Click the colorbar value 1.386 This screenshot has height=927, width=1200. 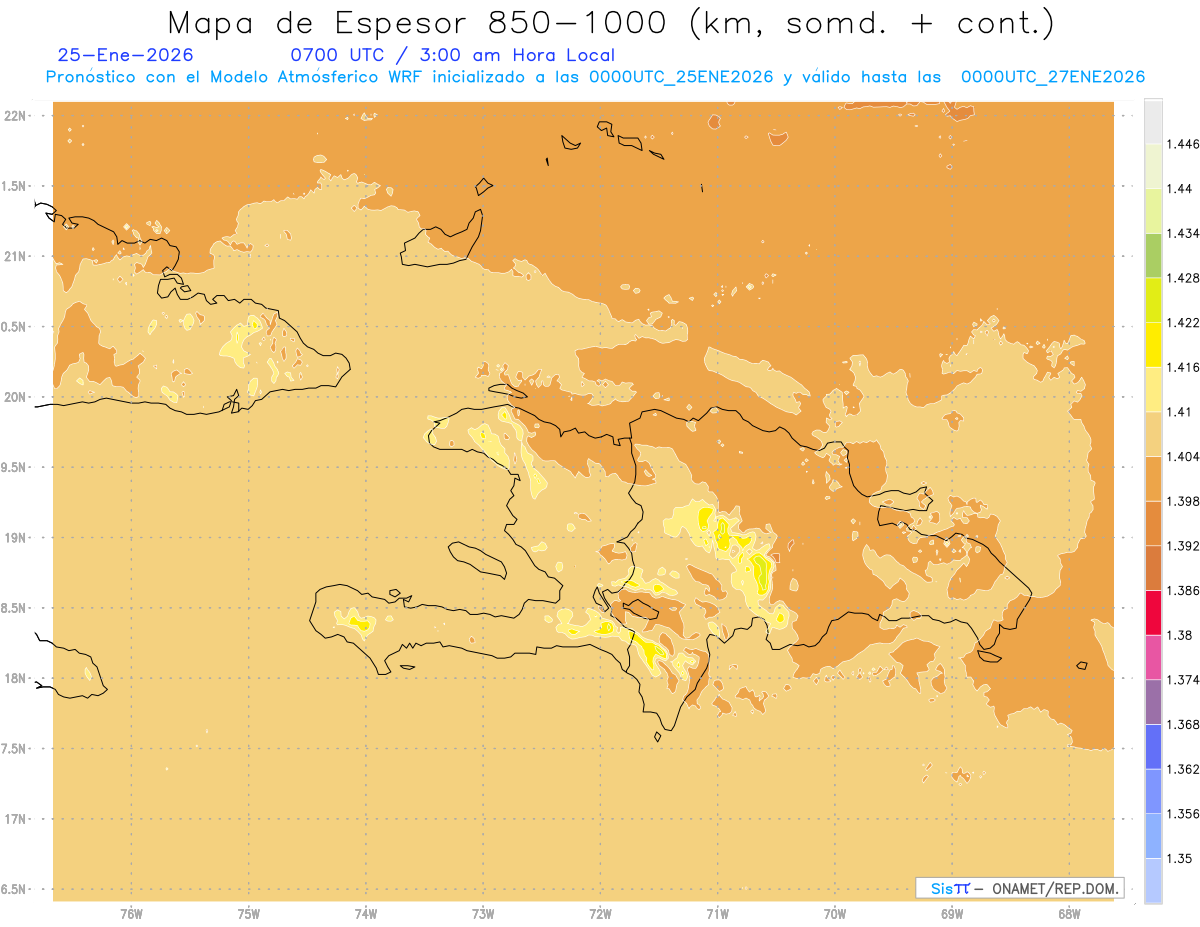pos(1184,590)
